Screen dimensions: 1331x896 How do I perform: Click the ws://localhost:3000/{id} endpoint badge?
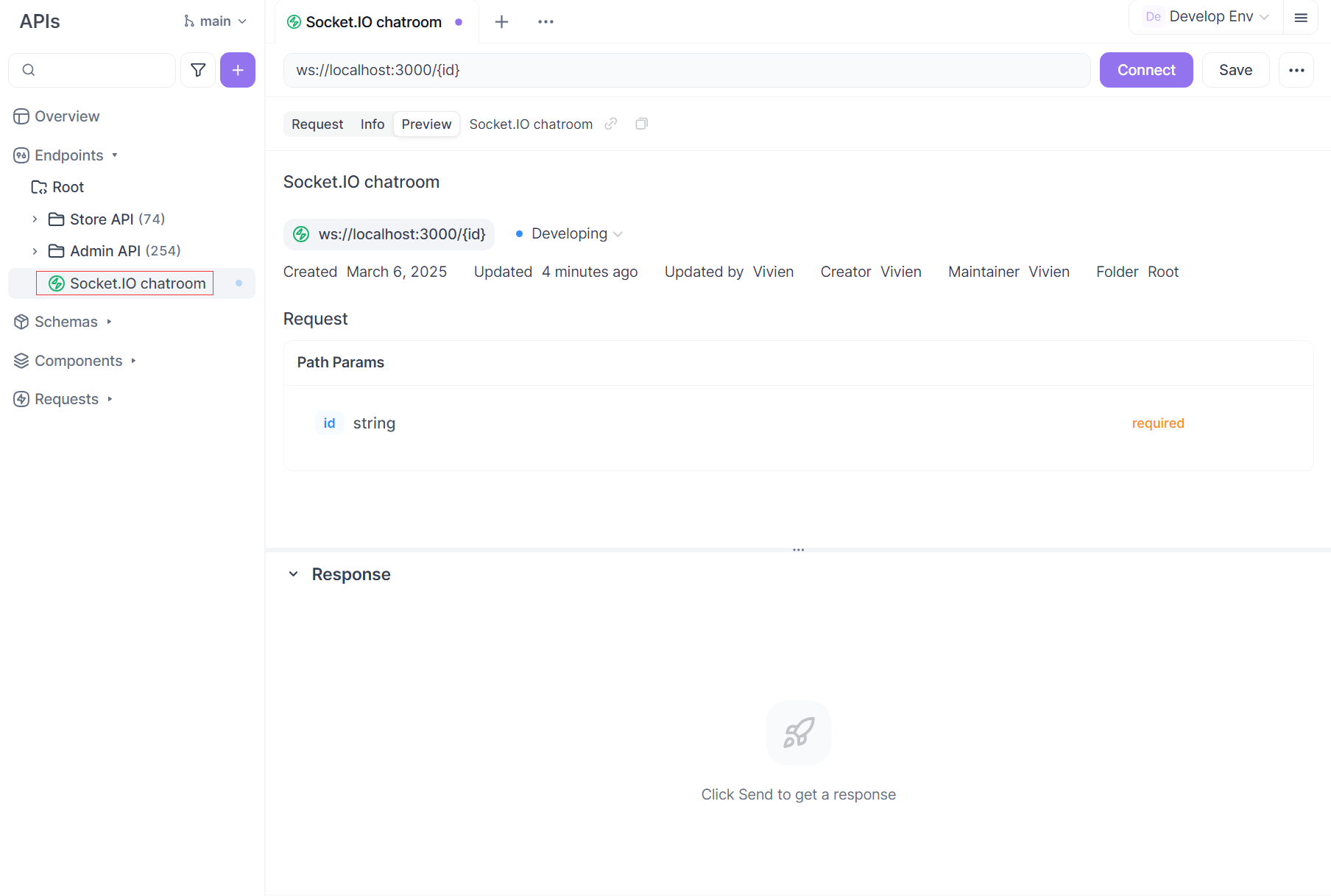pyautogui.click(x=389, y=234)
